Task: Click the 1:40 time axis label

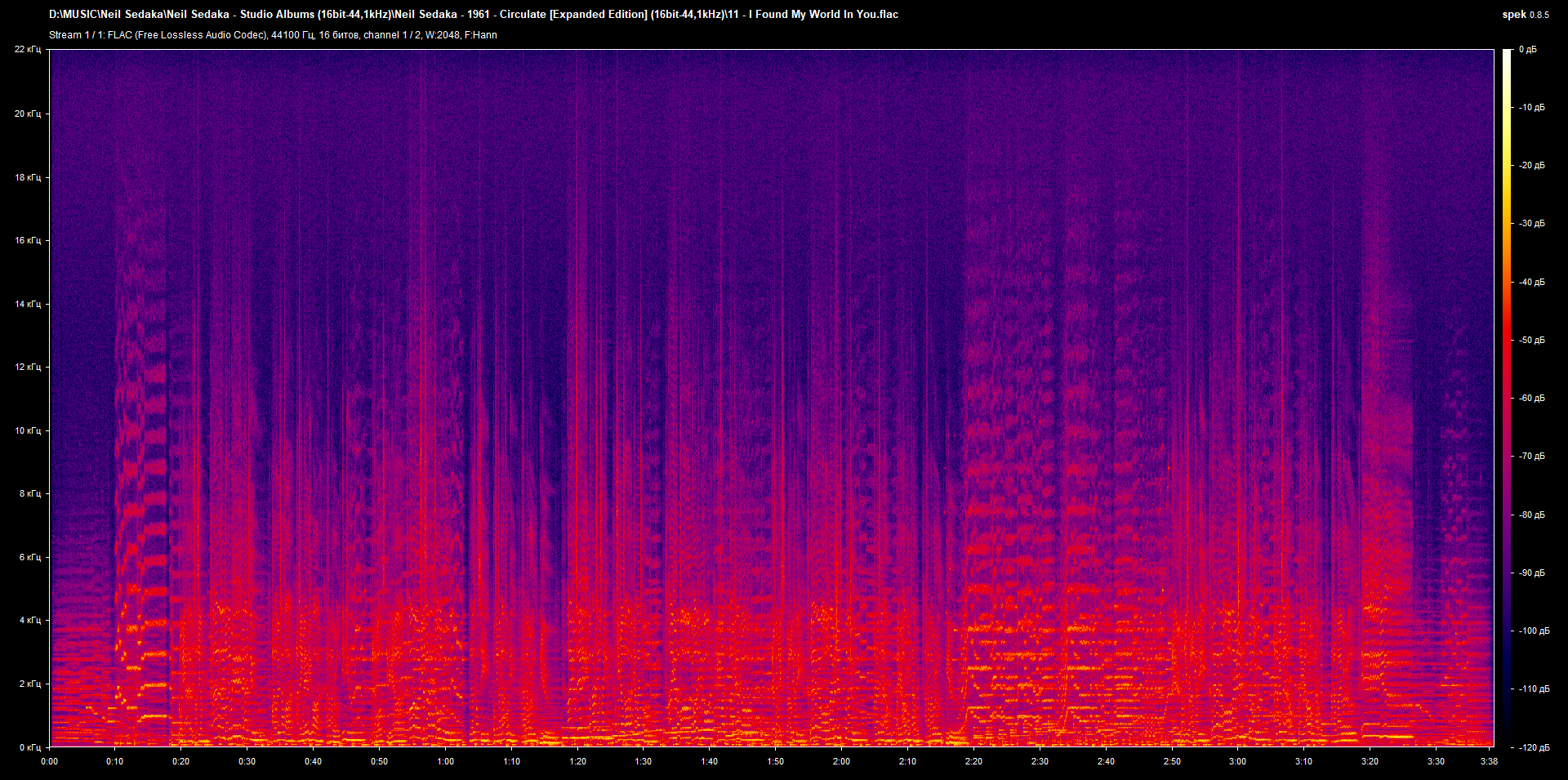Action: (709, 761)
